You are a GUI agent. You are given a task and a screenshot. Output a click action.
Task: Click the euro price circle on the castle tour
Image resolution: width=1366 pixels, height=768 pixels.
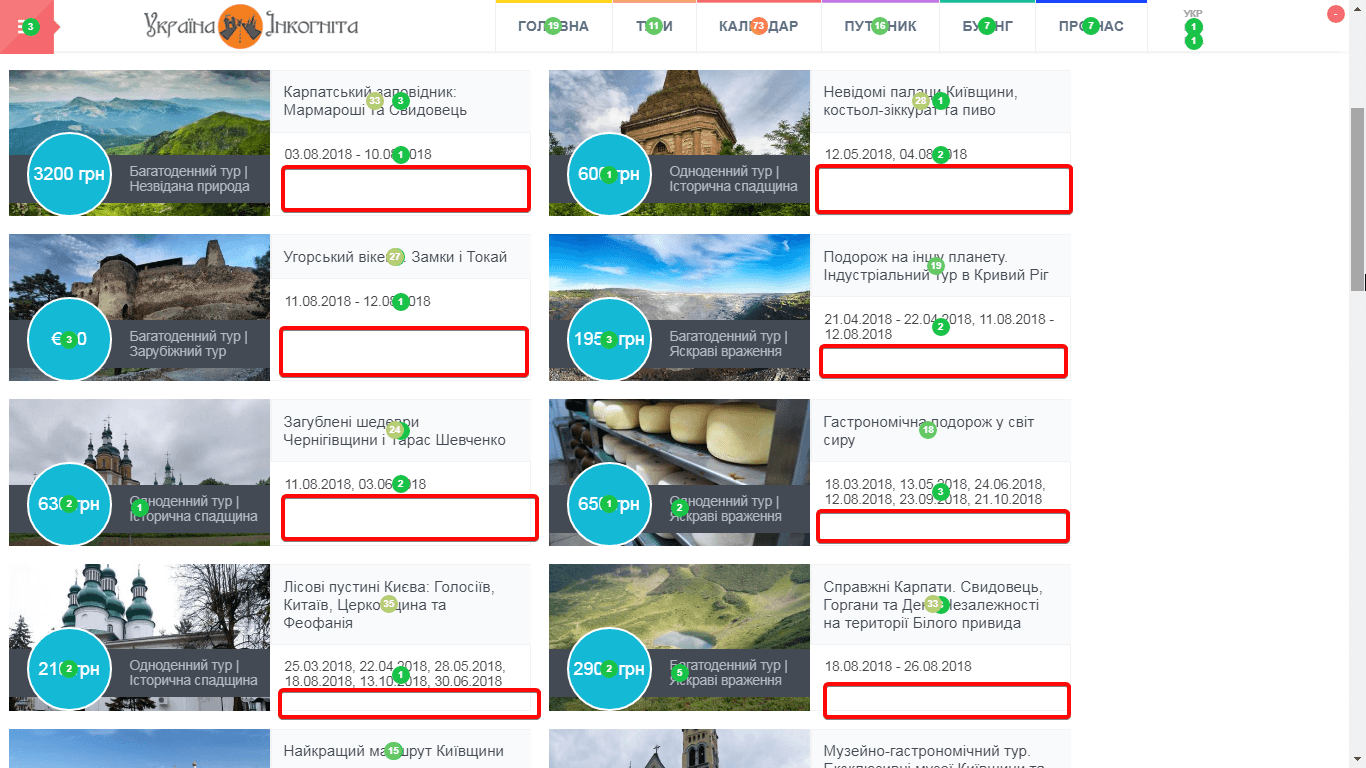(69, 339)
